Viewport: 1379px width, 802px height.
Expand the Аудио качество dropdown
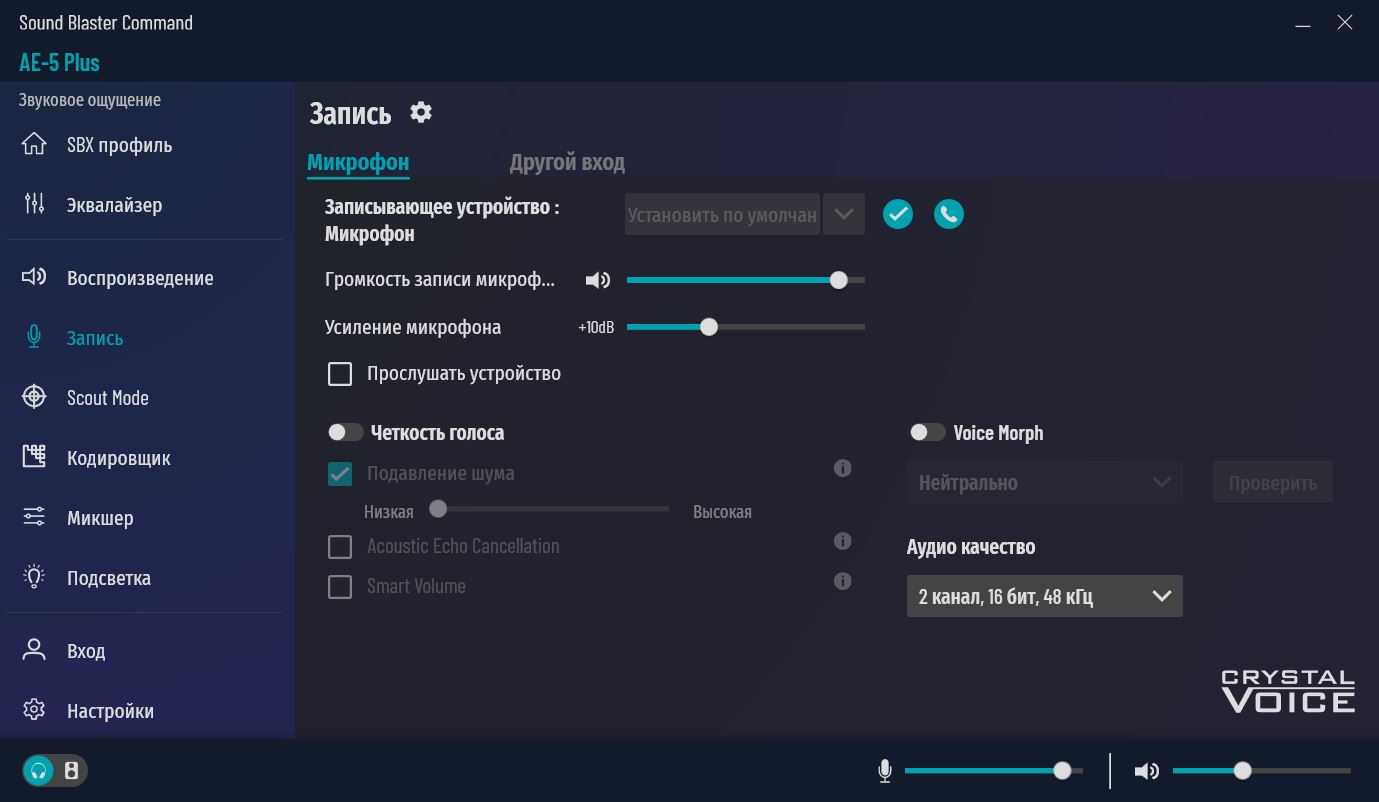1044,596
